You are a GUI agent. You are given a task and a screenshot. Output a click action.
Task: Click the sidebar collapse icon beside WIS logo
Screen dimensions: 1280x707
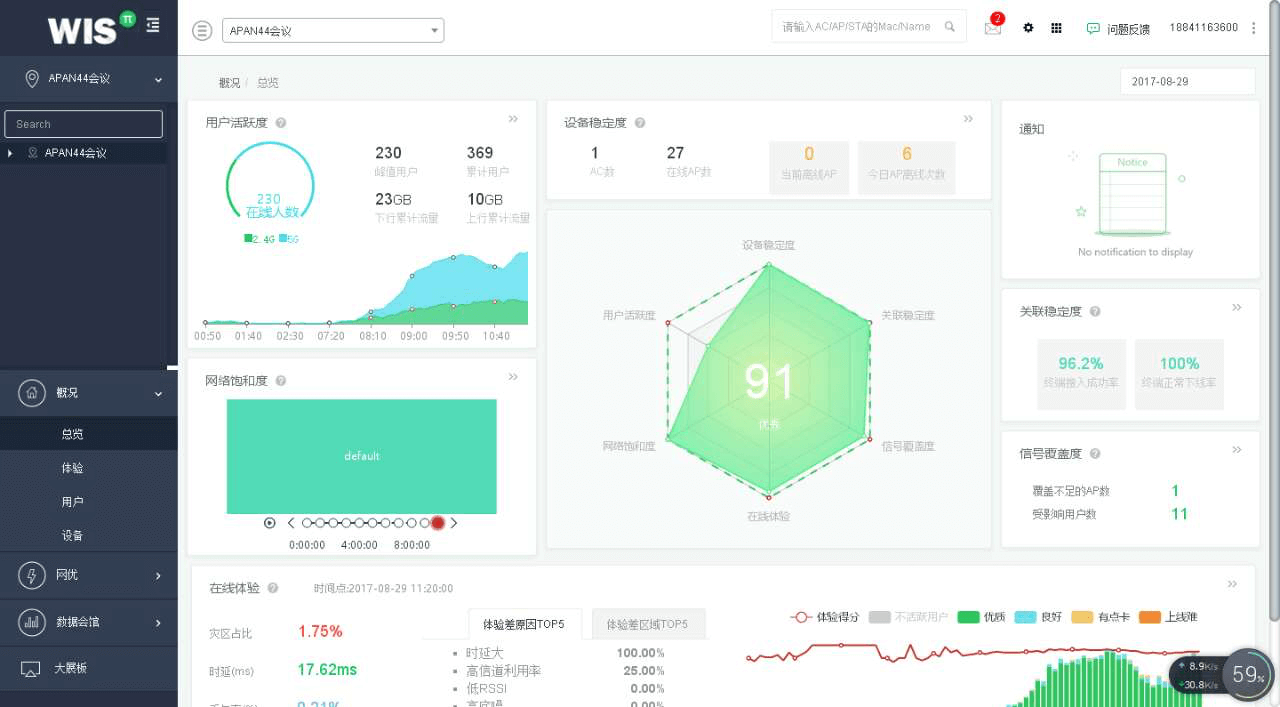(x=153, y=25)
